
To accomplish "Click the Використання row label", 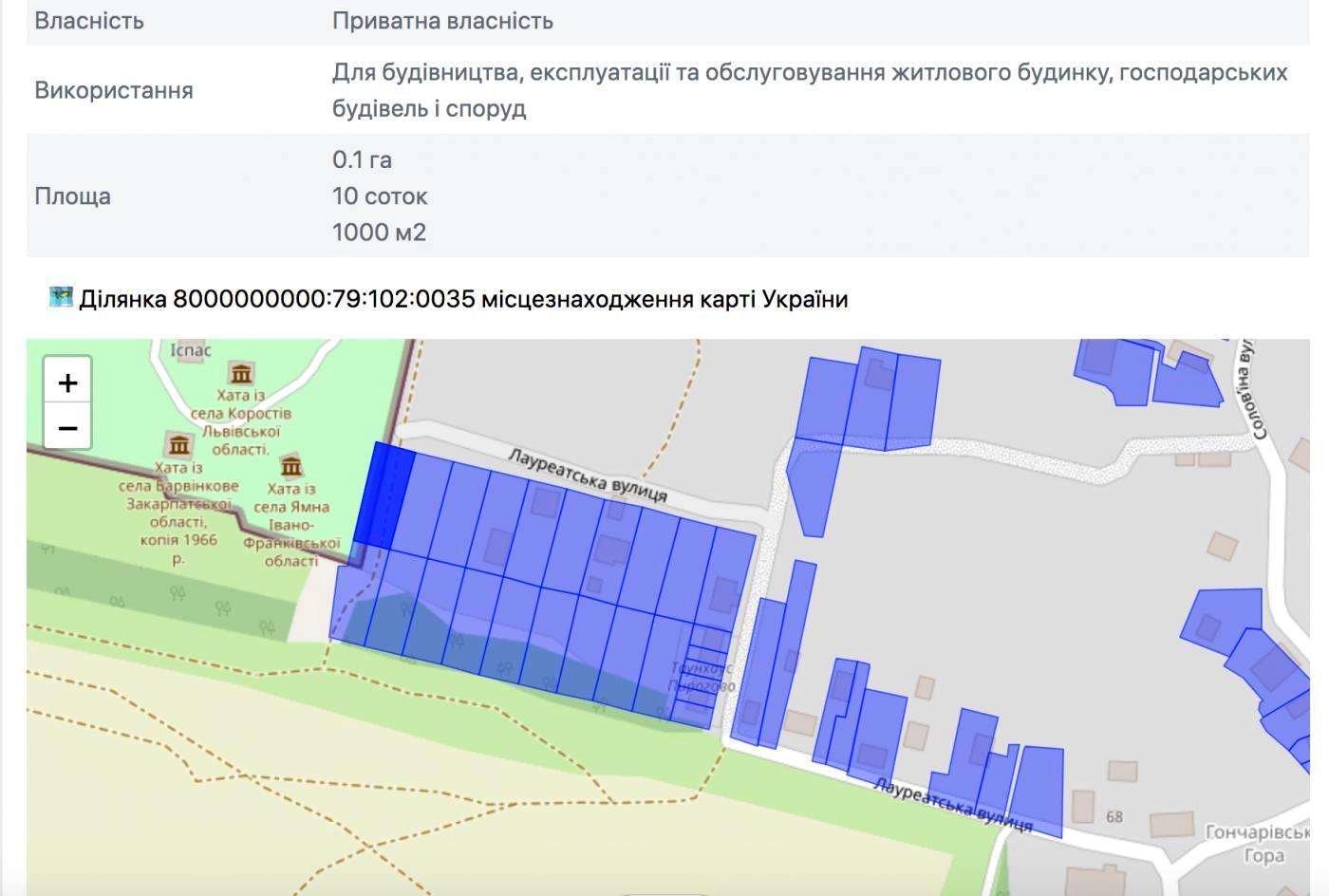I will [x=114, y=90].
